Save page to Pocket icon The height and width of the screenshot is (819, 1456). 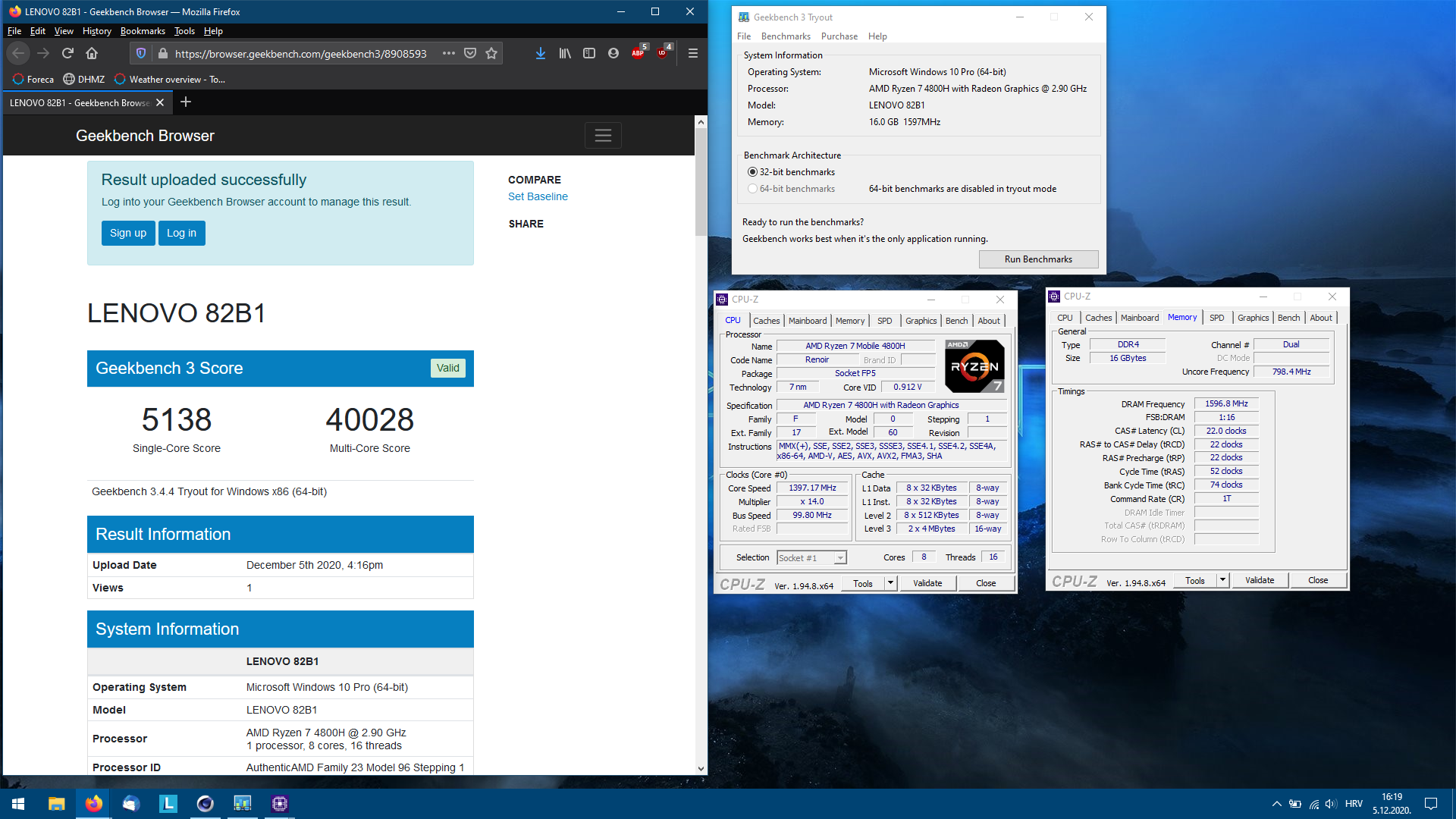(x=470, y=53)
